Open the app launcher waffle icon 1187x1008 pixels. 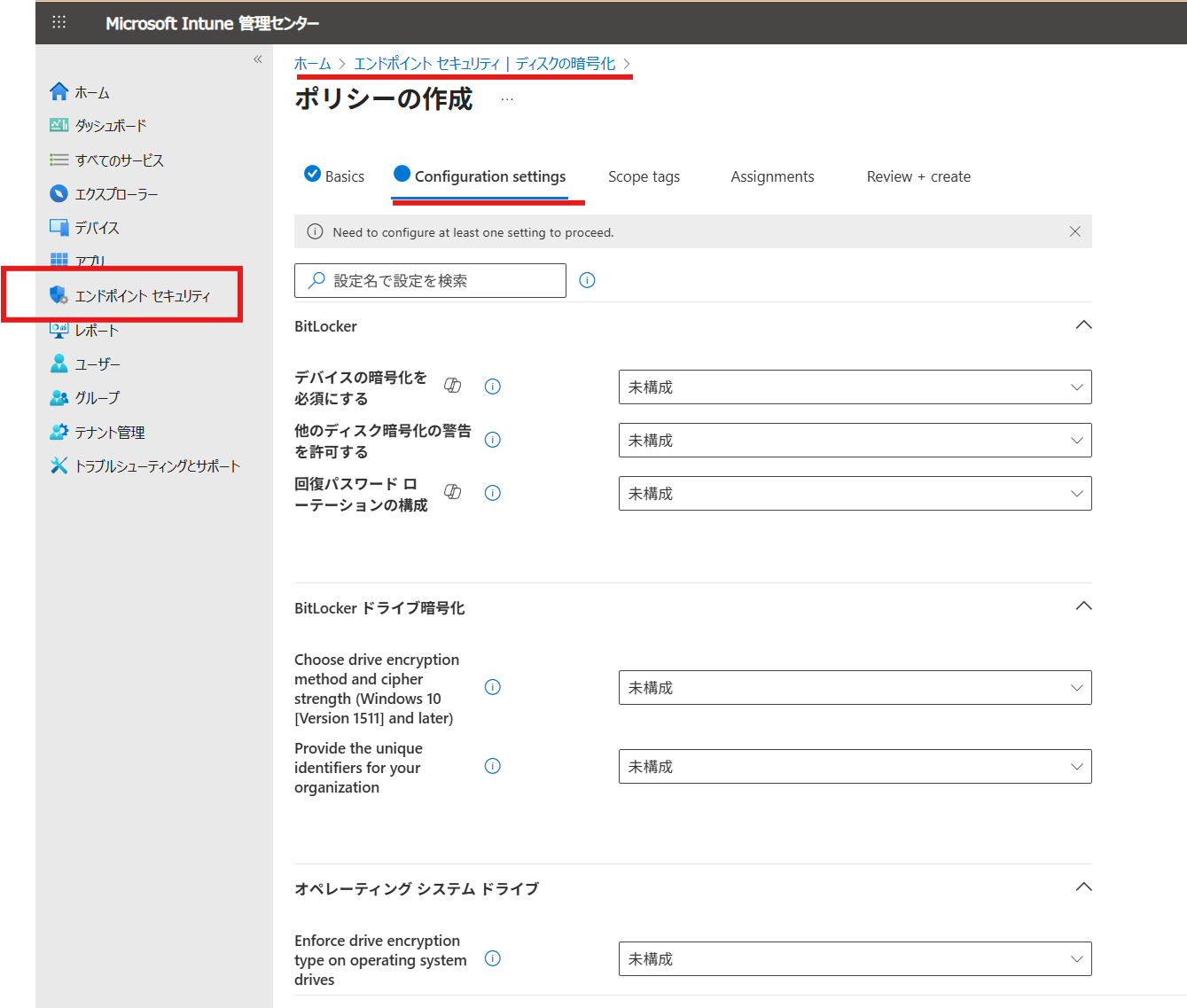[x=59, y=22]
